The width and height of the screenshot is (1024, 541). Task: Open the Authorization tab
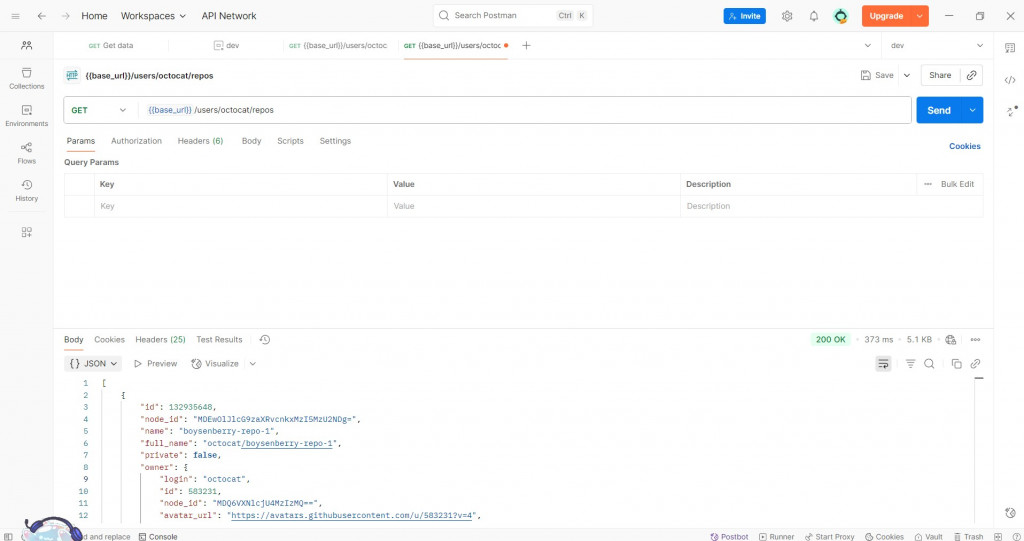click(x=136, y=140)
